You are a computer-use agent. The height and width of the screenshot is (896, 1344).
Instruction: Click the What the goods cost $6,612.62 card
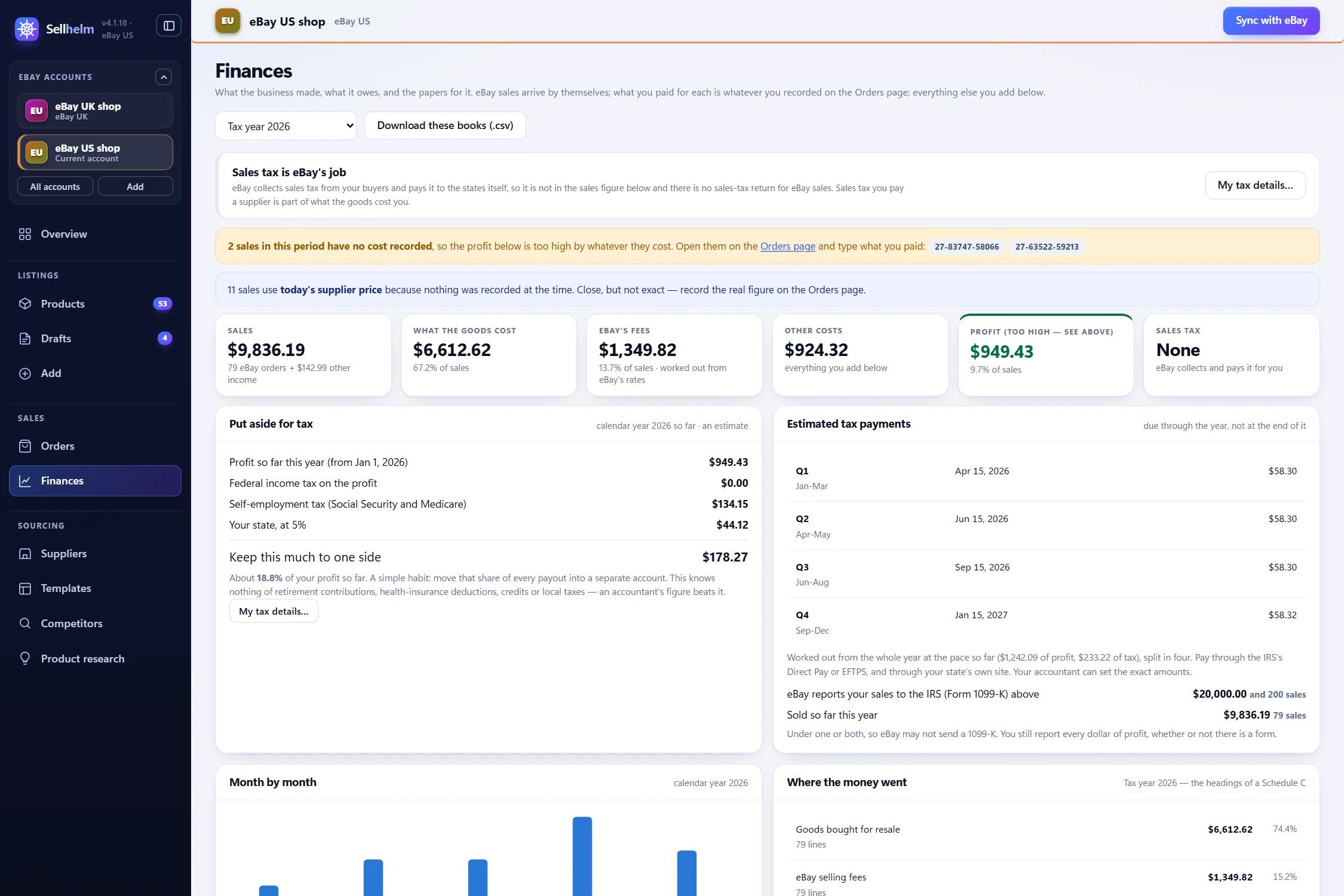(x=489, y=355)
